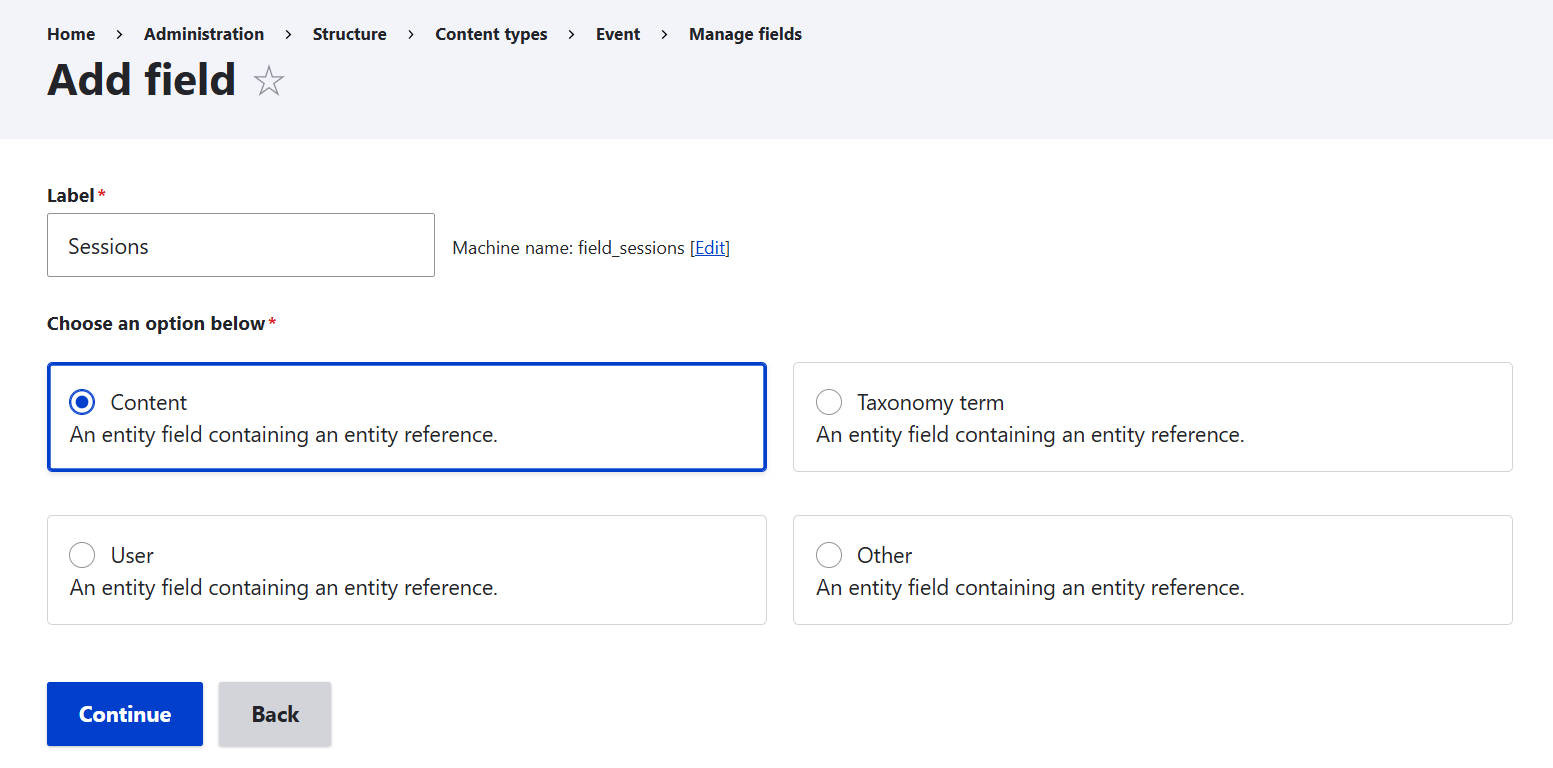This screenshot has width=1553, height=768.
Task: Open the Content types breadcrumb link
Action: click(x=491, y=33)
